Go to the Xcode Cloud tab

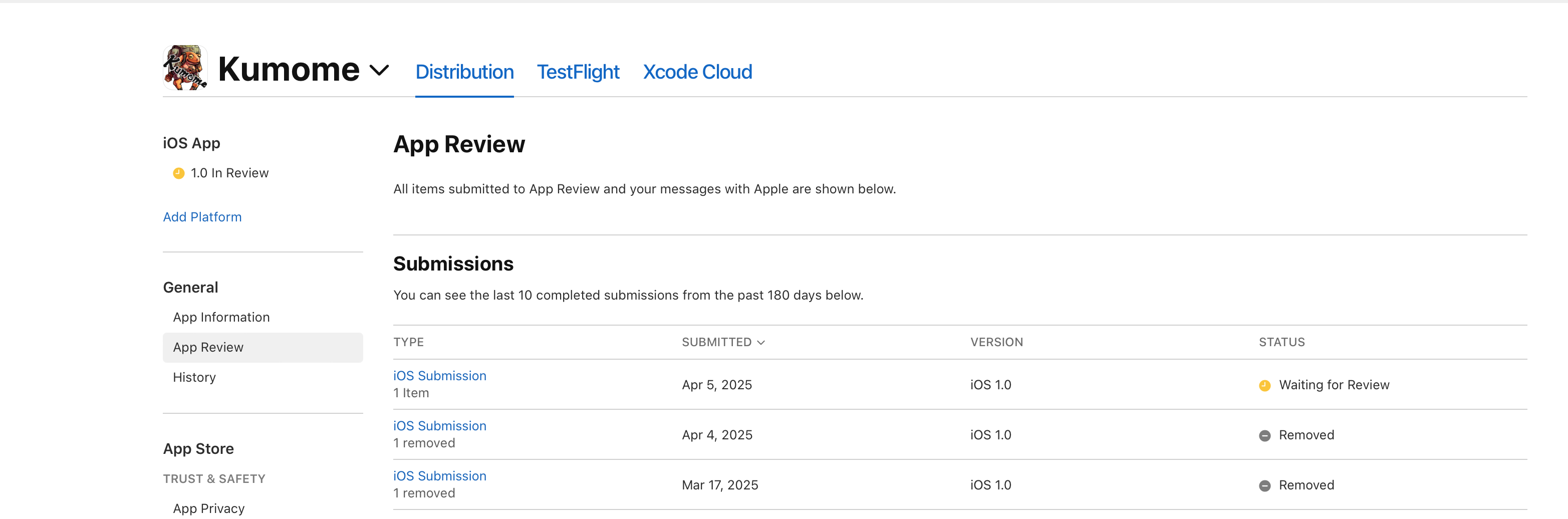[697, 72]
